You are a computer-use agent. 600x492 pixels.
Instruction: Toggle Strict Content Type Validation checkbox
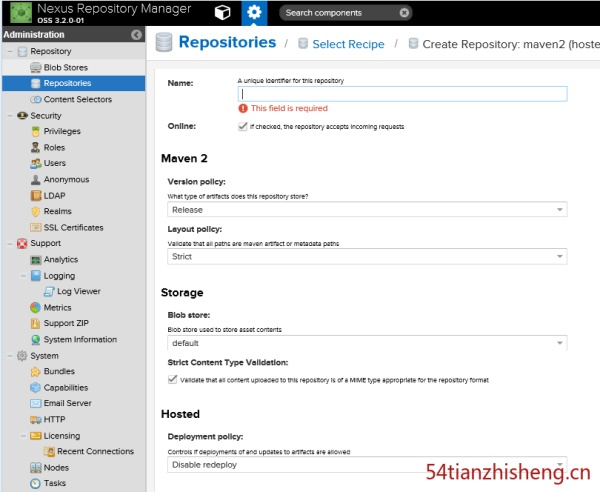[172, 380]
